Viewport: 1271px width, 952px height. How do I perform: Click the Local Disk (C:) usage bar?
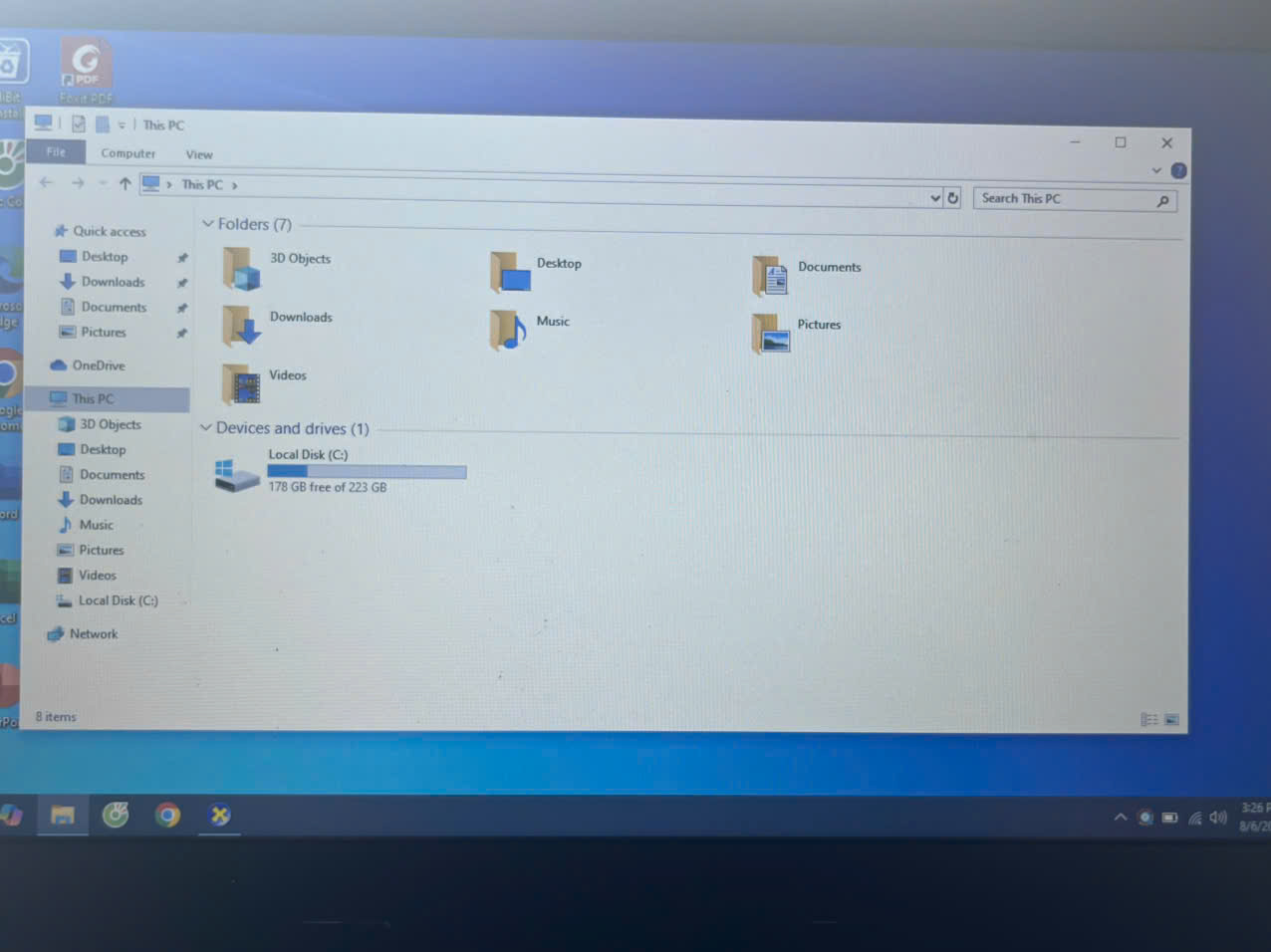(x=367, y=472)
